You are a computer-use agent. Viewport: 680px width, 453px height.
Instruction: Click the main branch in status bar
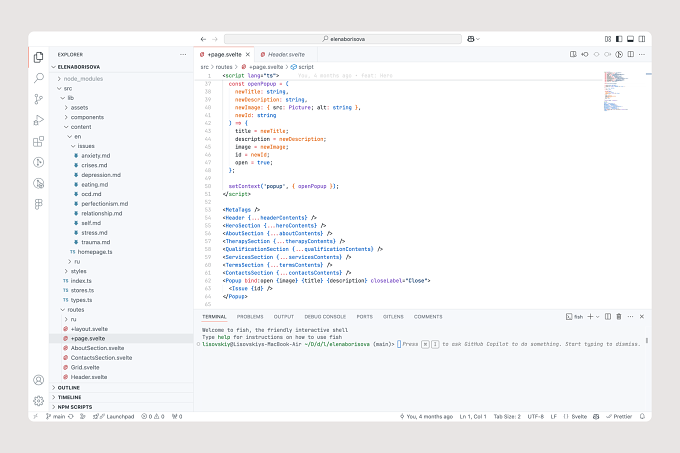pos(56,417)
